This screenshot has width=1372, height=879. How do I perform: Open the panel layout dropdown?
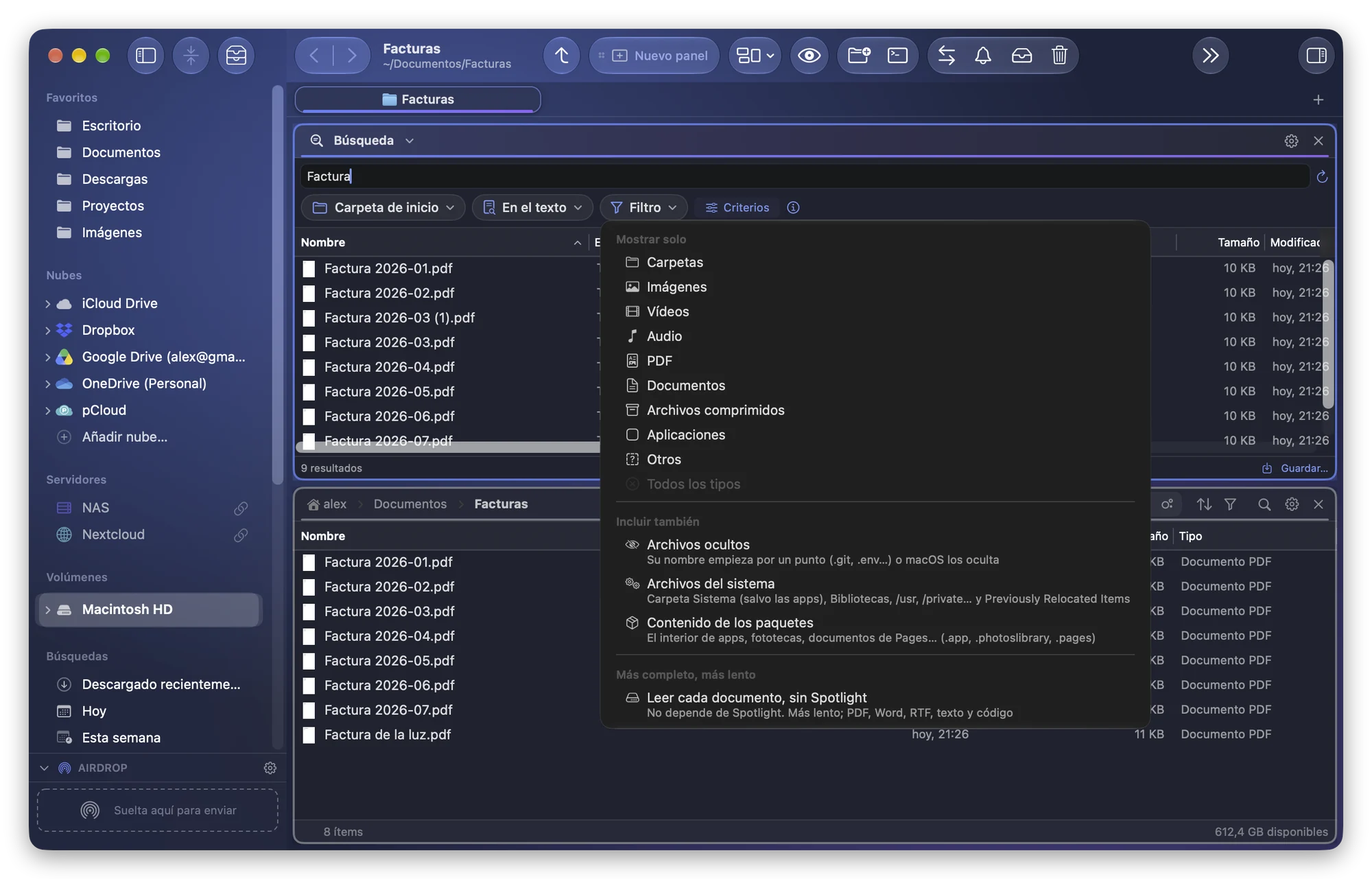755,56
